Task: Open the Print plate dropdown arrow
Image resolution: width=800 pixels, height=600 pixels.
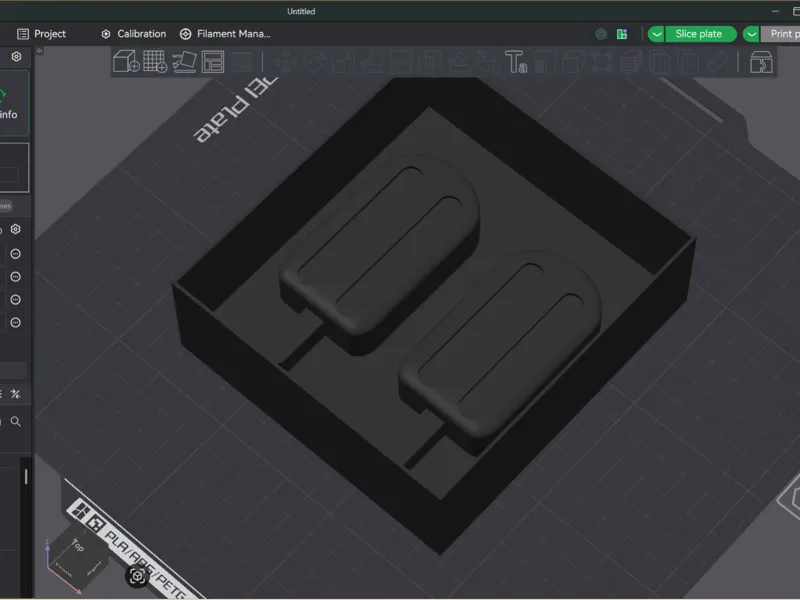Action: click(x=751, y=34)
